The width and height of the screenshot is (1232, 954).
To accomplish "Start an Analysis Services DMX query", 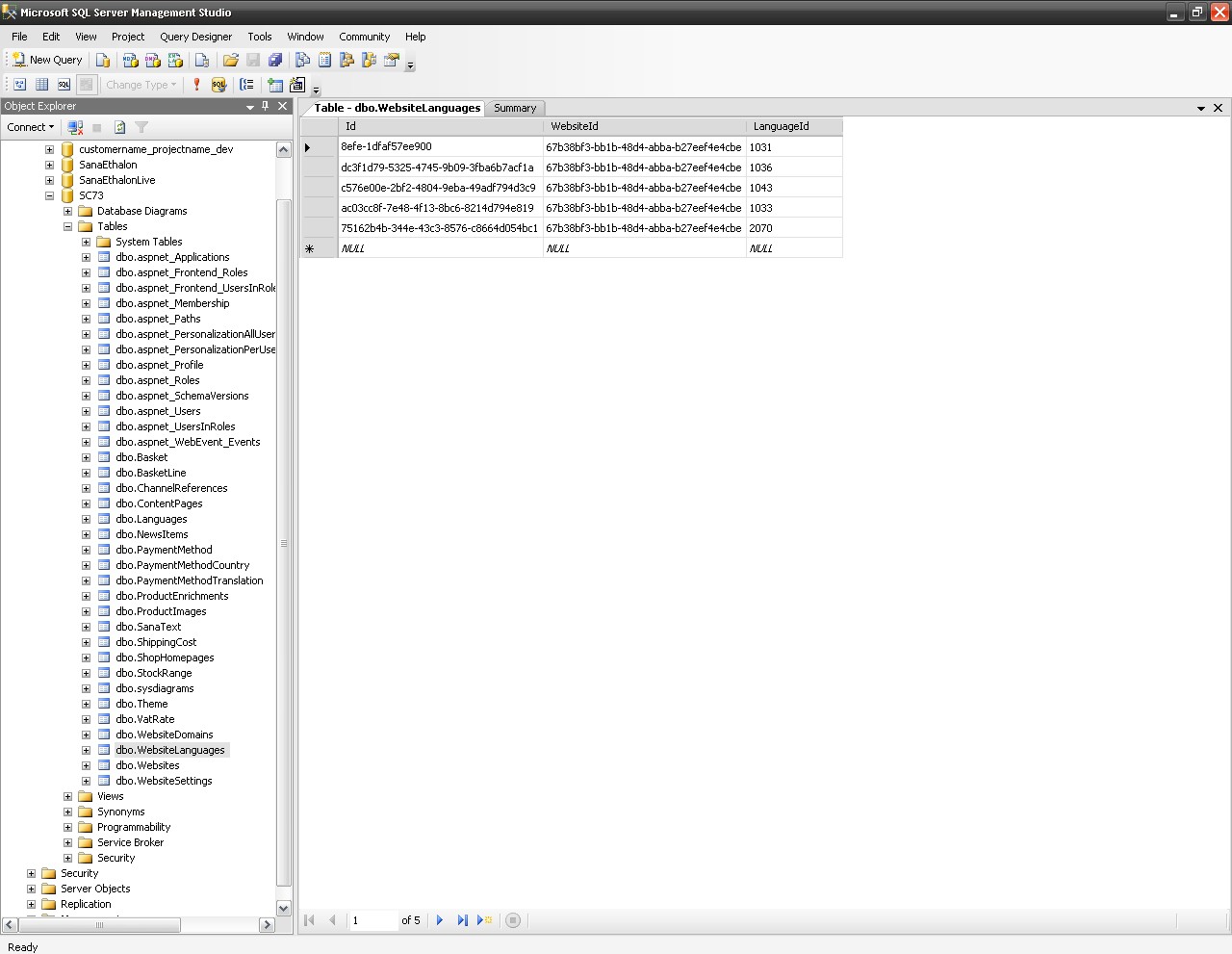I will point(153,60).
